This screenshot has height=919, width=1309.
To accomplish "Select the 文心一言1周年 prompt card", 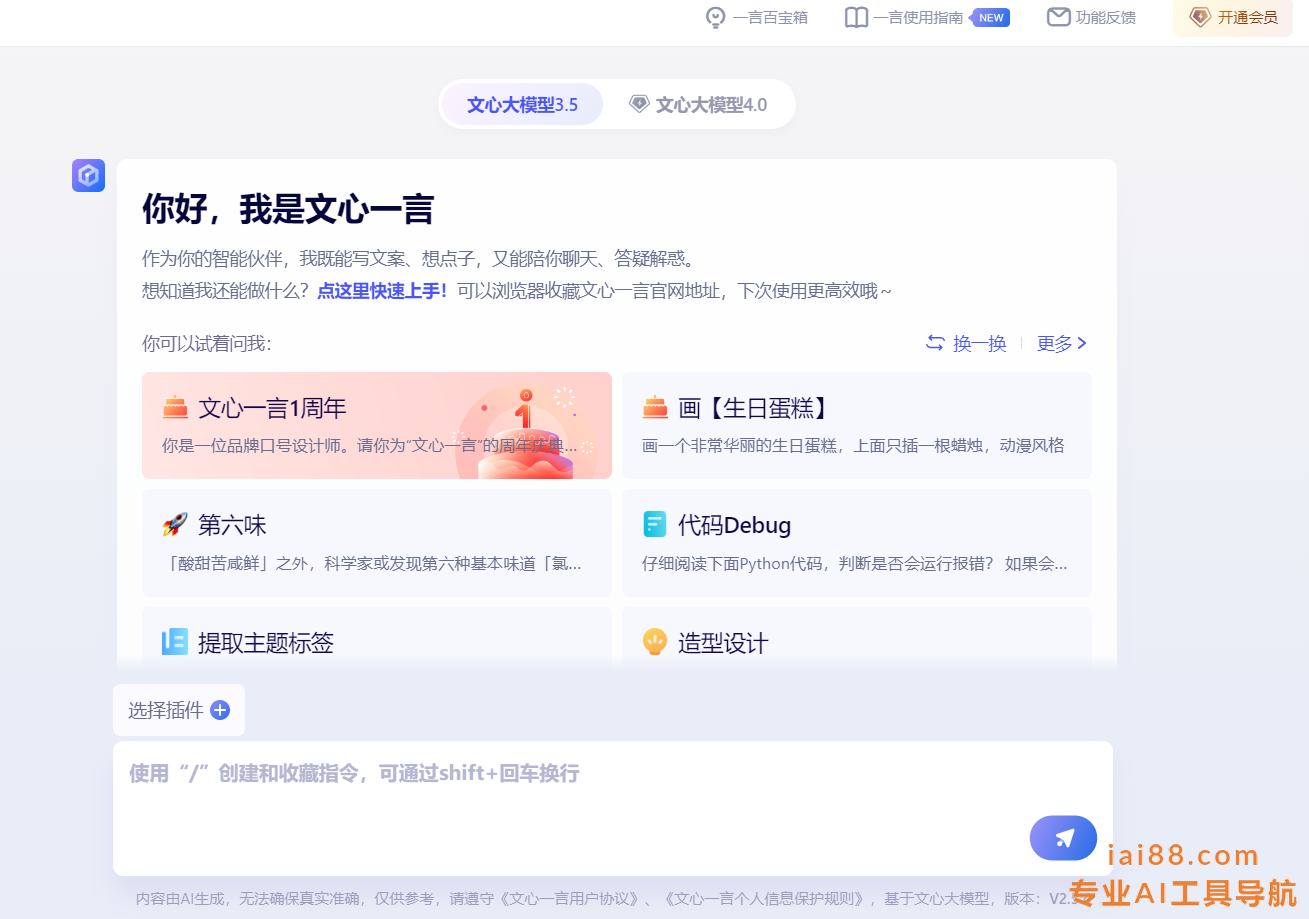I will (376, 425).
